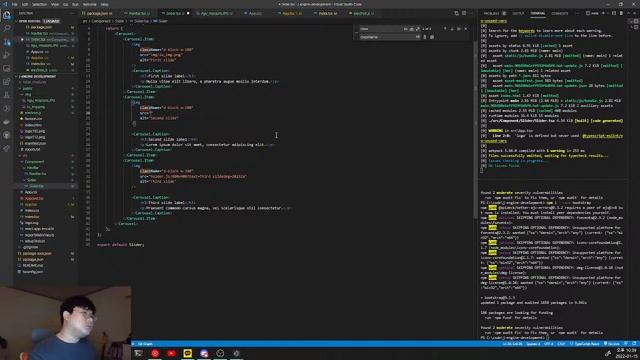Open the Terminal menu in menu bar
Viewport: 640px width, 360px height.
click(x=89, y=4)
